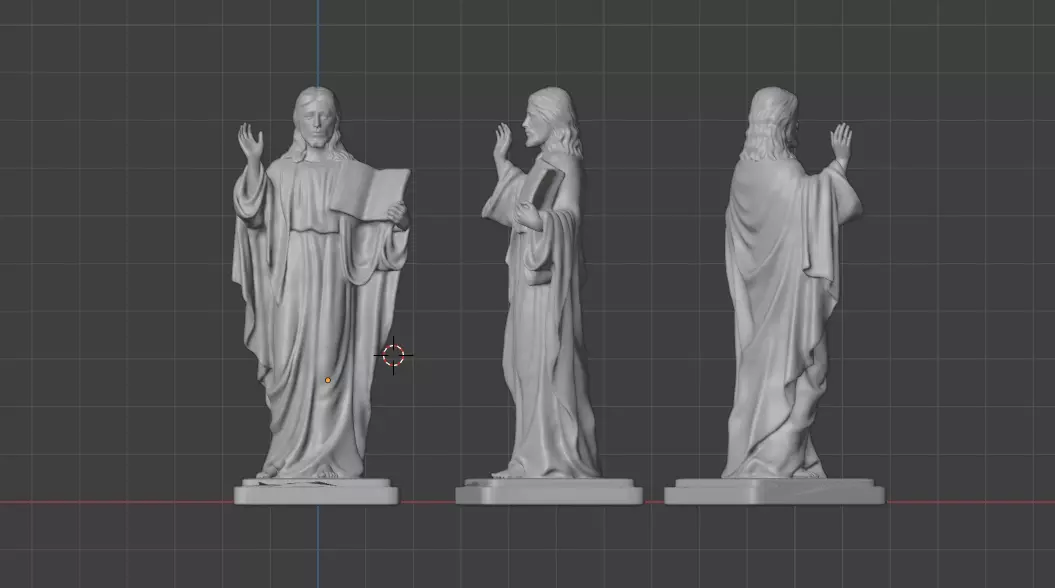Click the raised hand of the front statue
Image resolution: width=1055 pixels, height=588 pixels.
click(x=250, y=141)
